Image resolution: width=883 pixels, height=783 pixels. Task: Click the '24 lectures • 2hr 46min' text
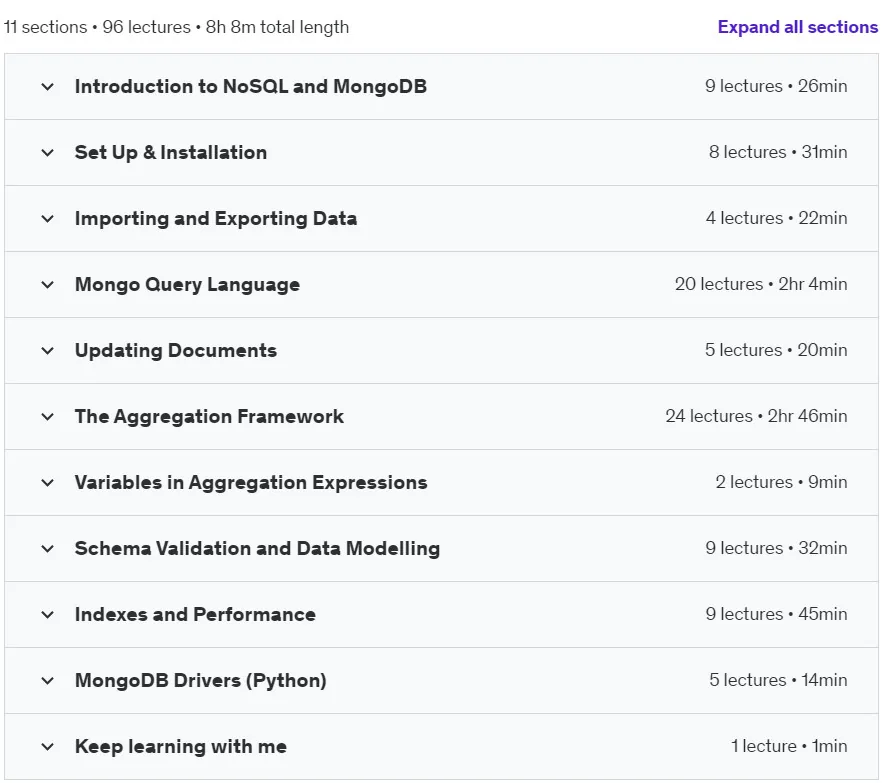756,416
